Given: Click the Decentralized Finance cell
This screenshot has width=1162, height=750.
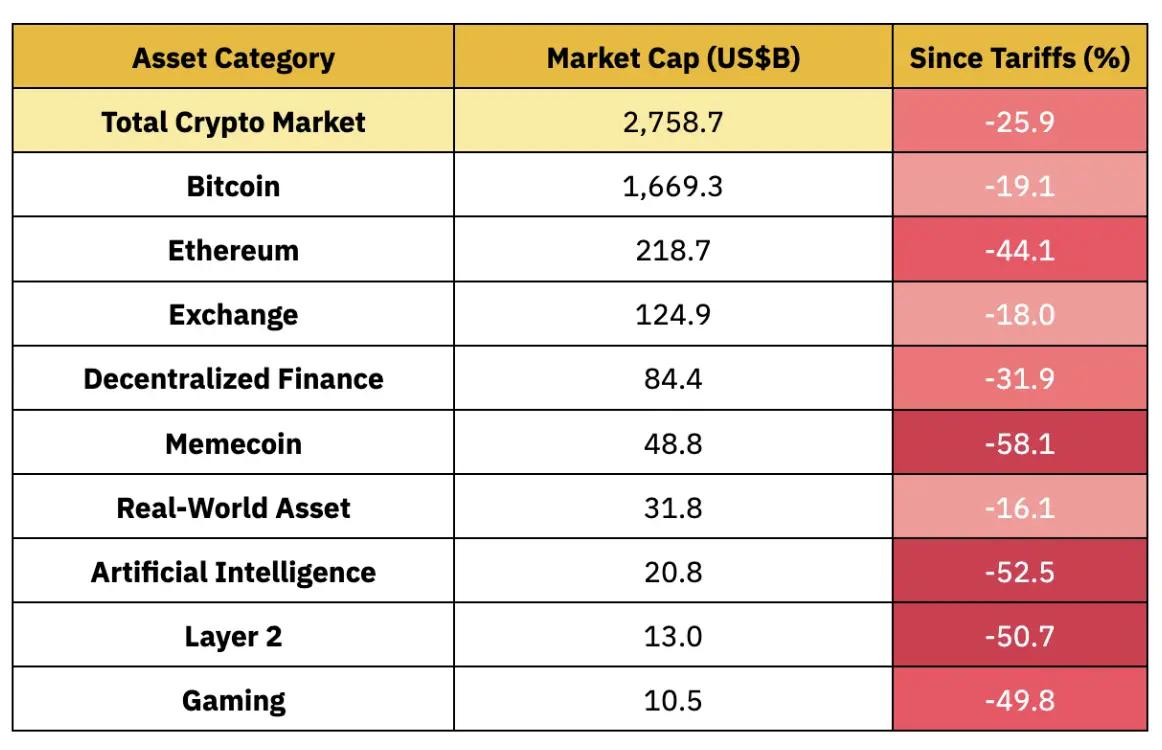Looking at the screenshot, I should coord(233,379).
